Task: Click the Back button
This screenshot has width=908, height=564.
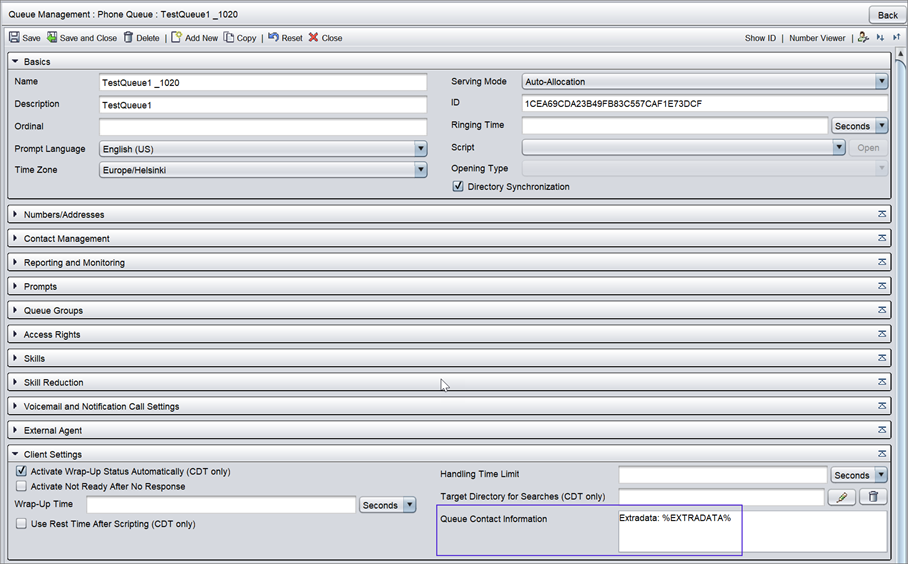Action: point(887,15)
